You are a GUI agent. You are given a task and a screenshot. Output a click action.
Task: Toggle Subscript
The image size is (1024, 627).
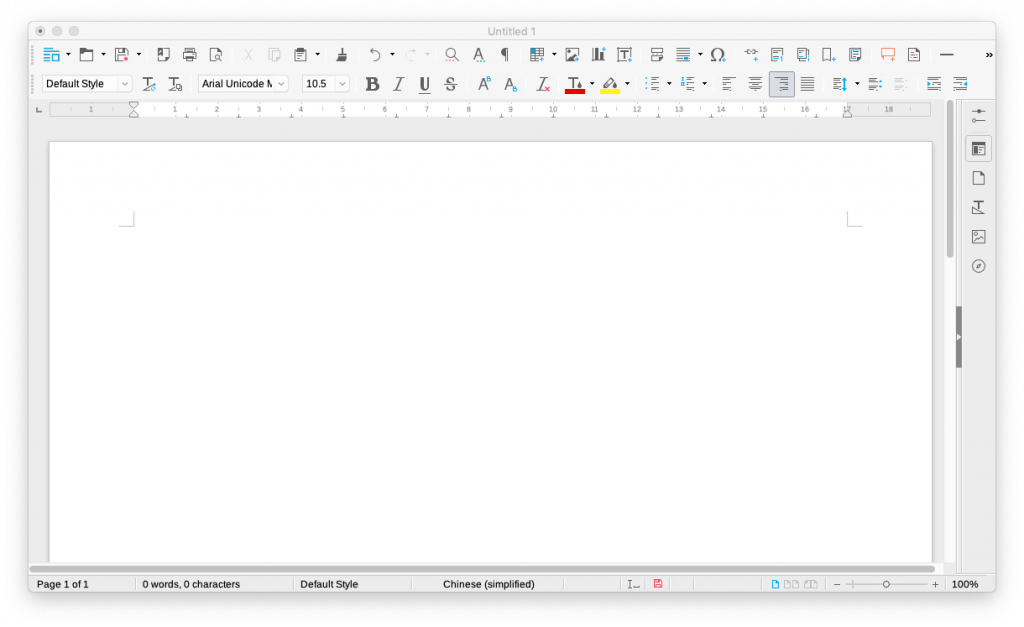coord(510,84)
